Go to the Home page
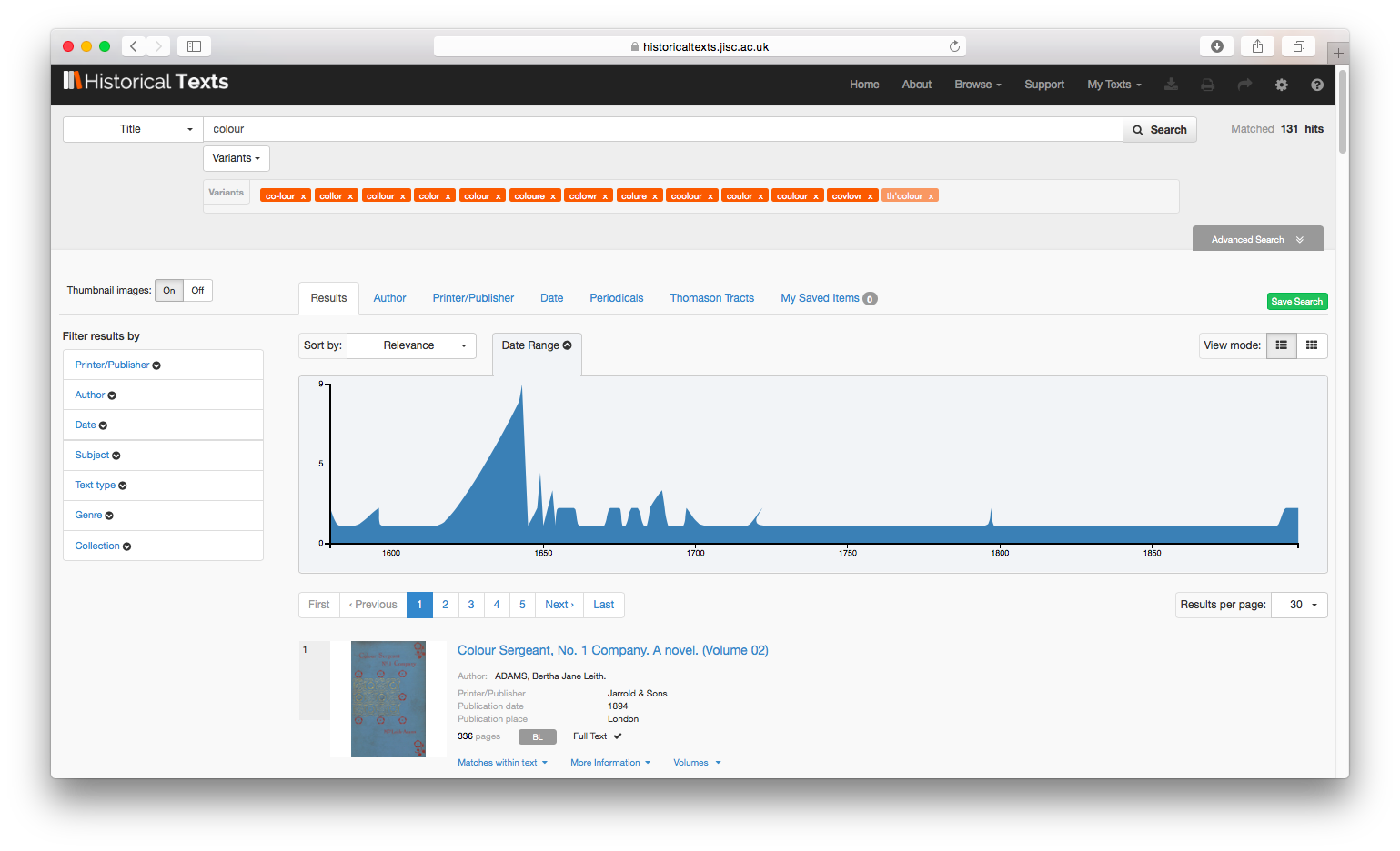 click(864, 85)
